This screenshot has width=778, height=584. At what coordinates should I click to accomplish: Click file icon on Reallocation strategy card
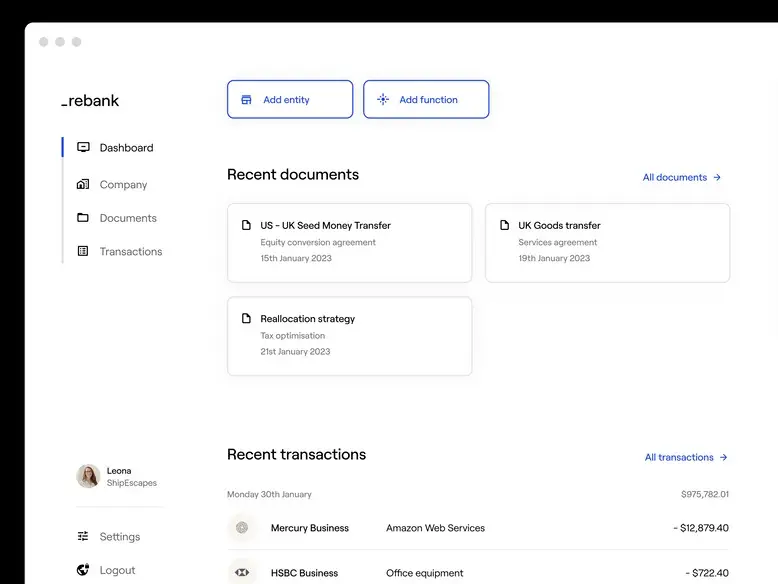point(246,318)
